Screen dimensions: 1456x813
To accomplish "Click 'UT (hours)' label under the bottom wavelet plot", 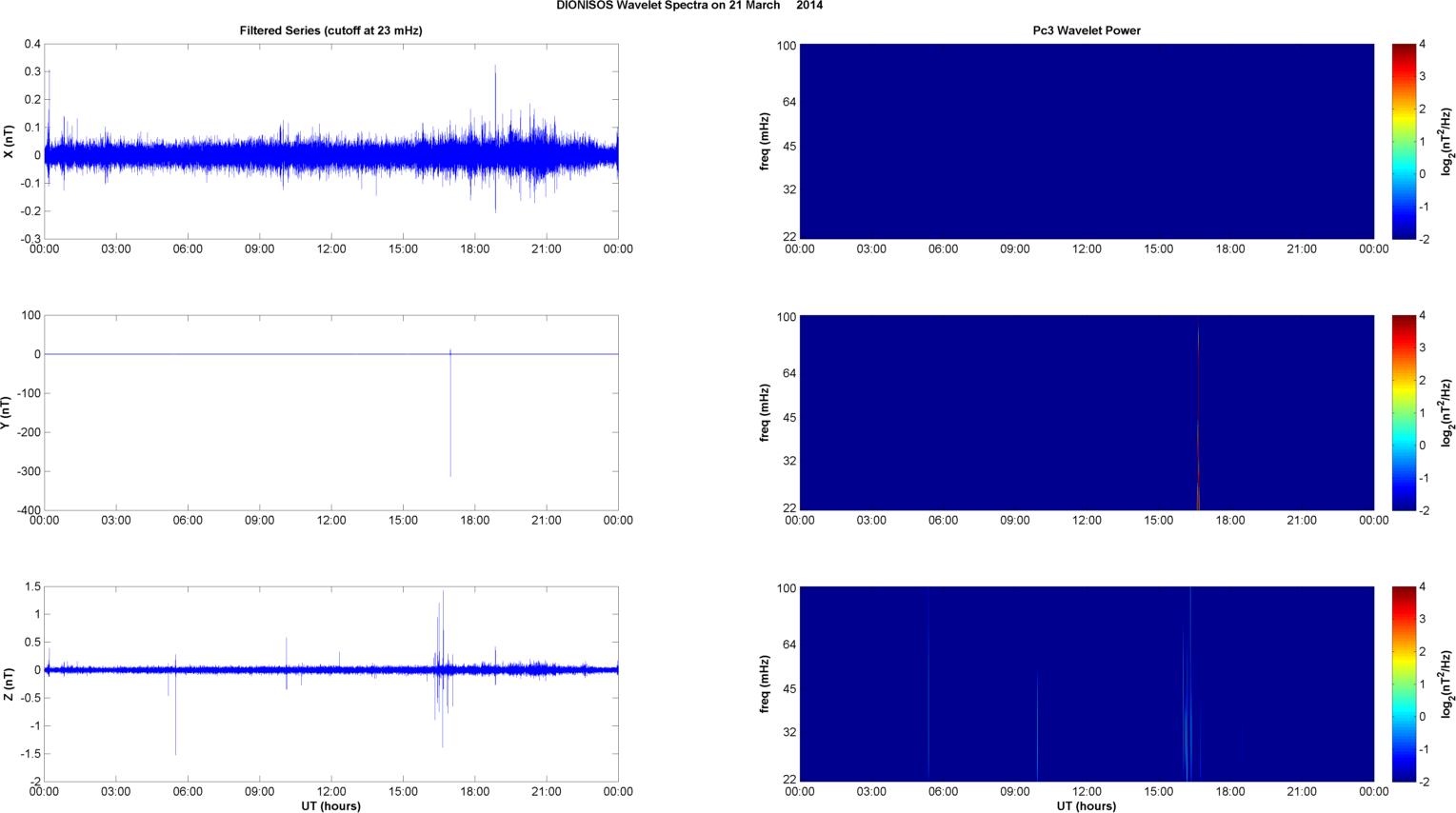I will point(1087,806).
